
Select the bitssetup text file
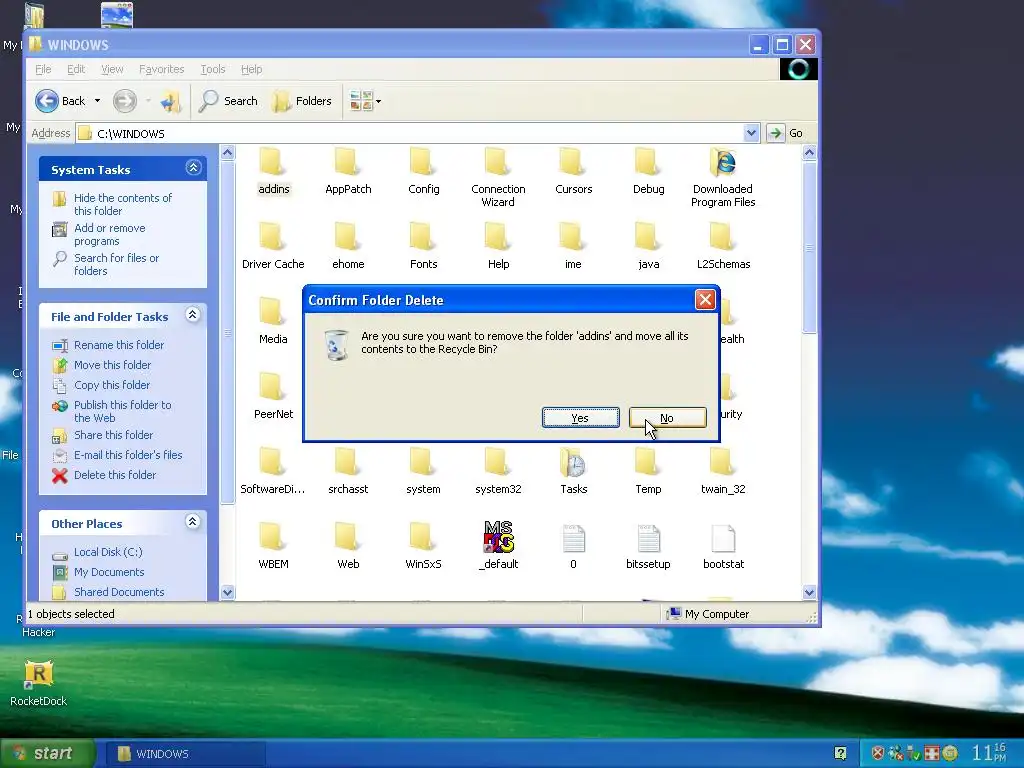click(648, 547)
